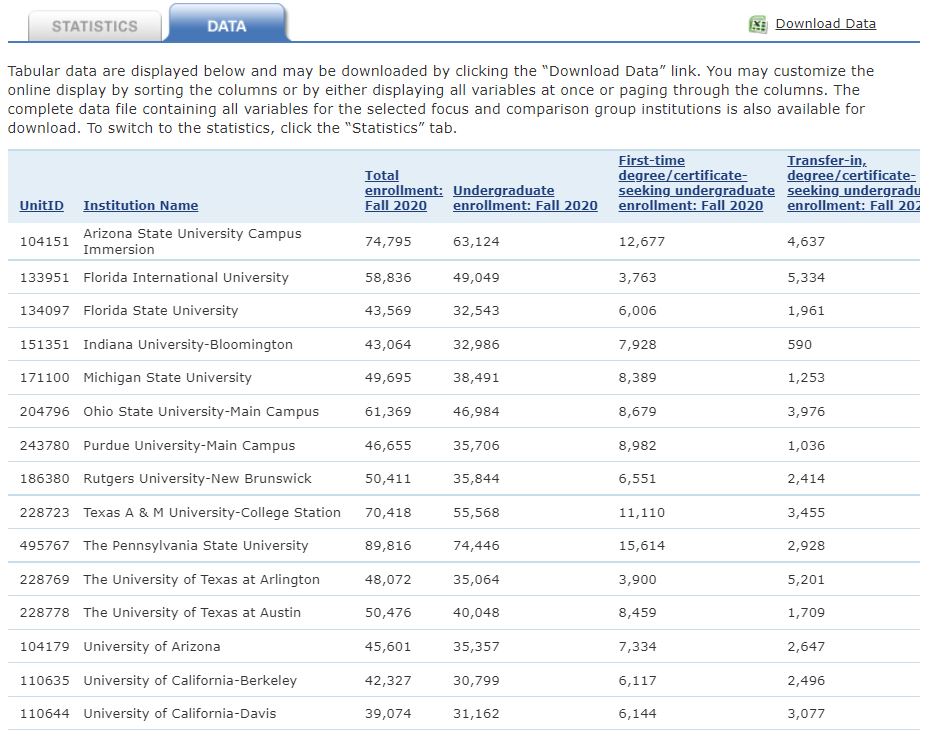Click undergraduate enrollment value 32,986
This screenshot has width=930, height=740.
476,345
